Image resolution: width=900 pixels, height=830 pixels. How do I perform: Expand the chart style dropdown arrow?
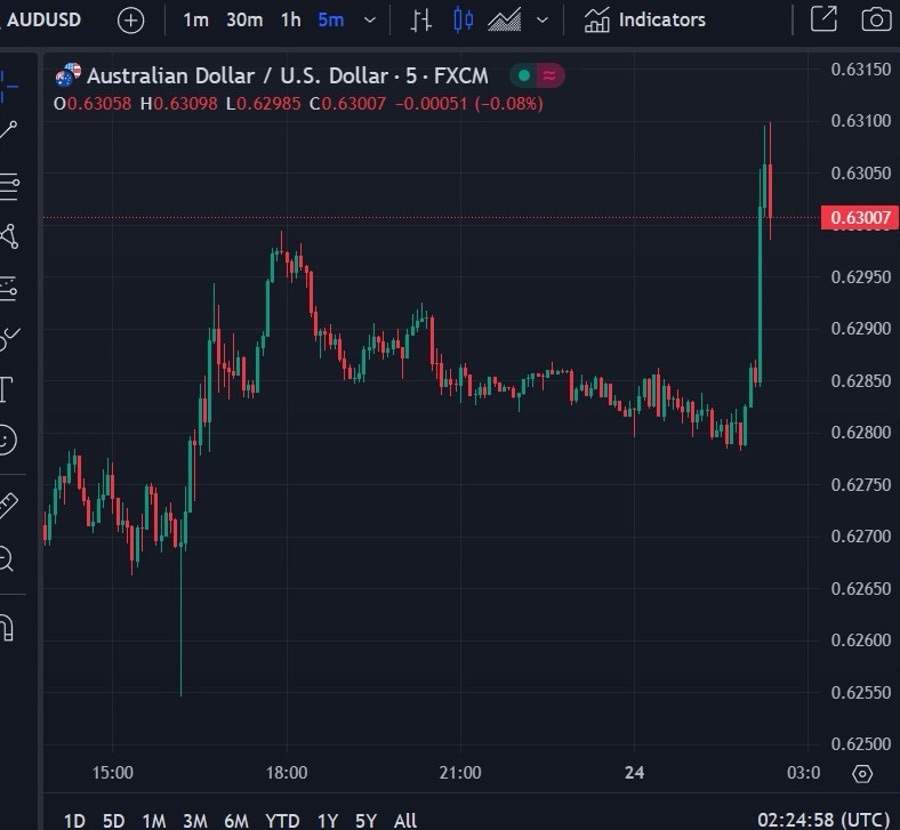[x=542, y=20]
